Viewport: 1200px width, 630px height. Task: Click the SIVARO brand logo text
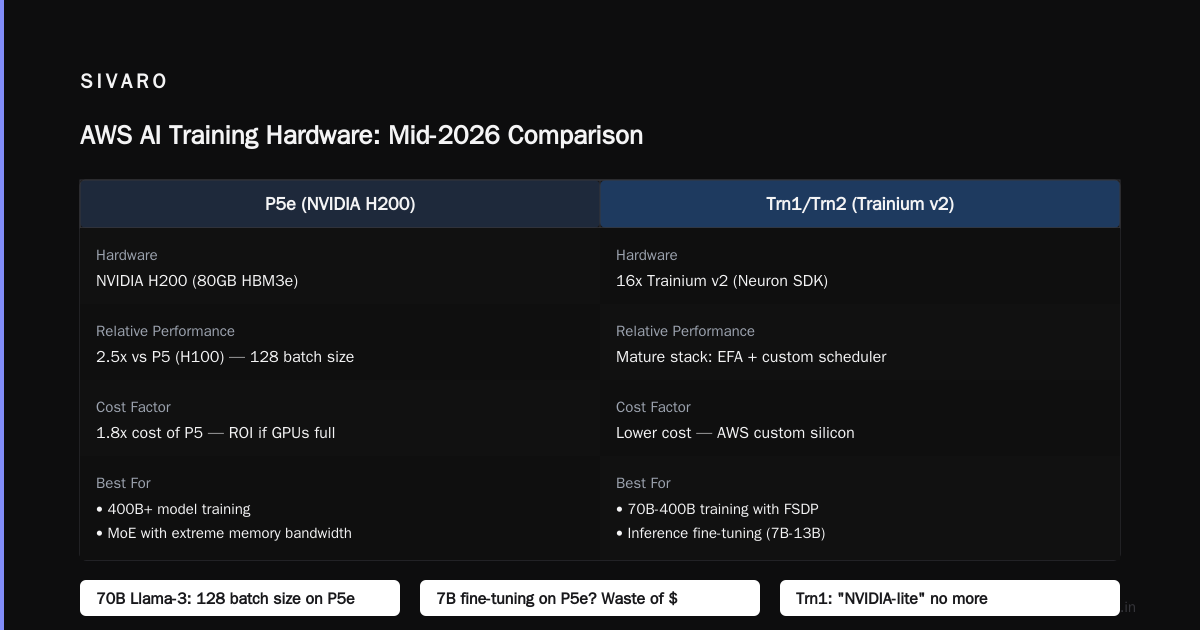pos(124,82)
